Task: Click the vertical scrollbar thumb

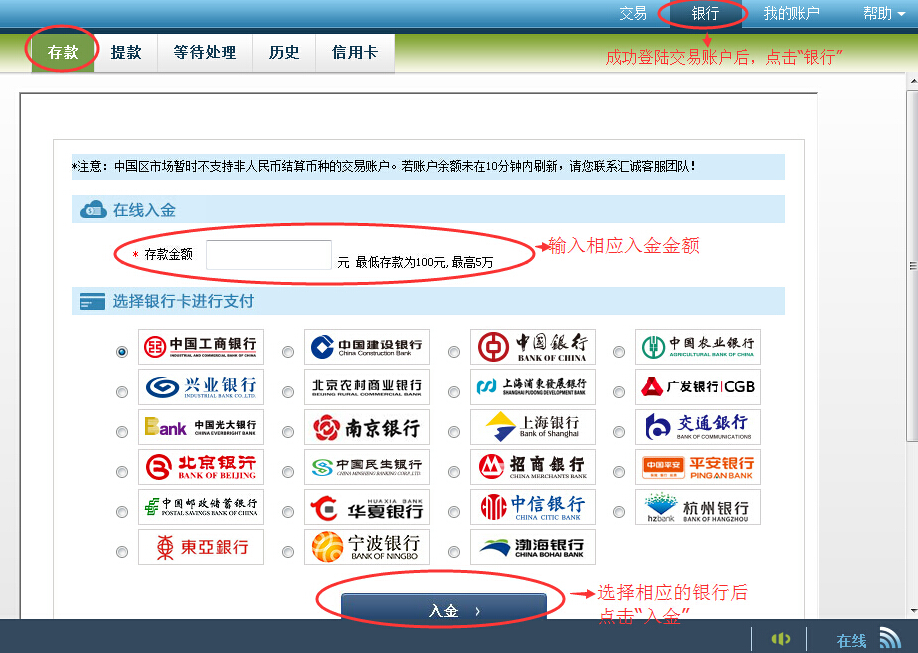Action: (912, 265)
